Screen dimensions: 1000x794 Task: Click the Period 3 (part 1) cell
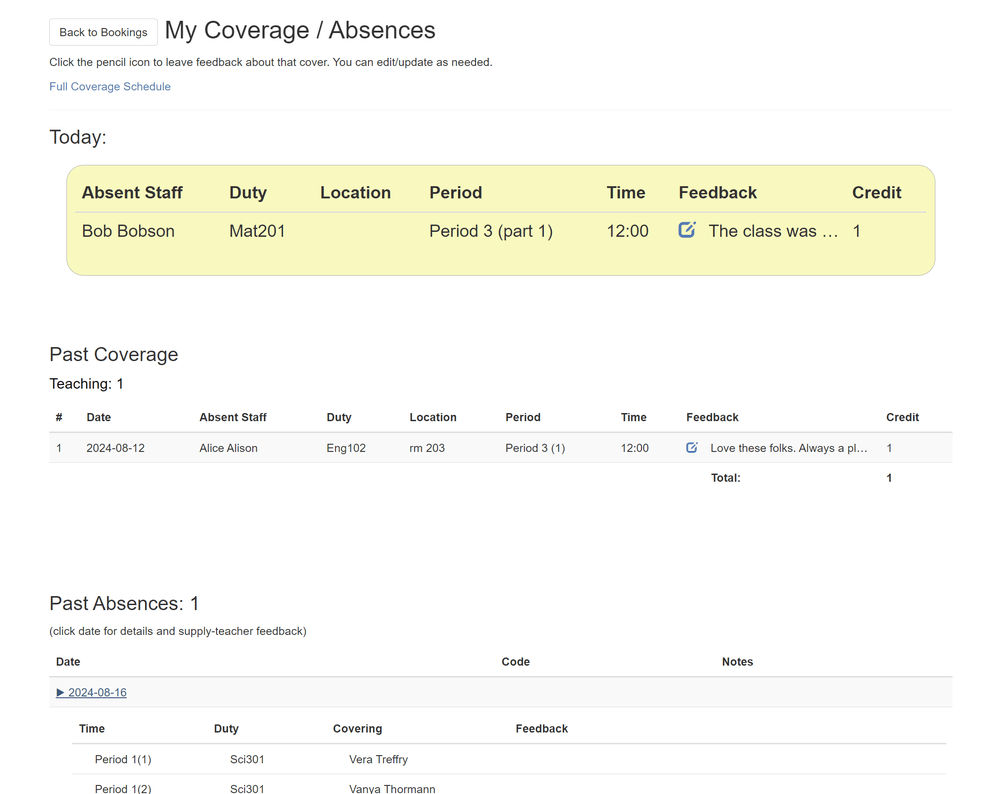pyautogui.click(x=491, y=231)
